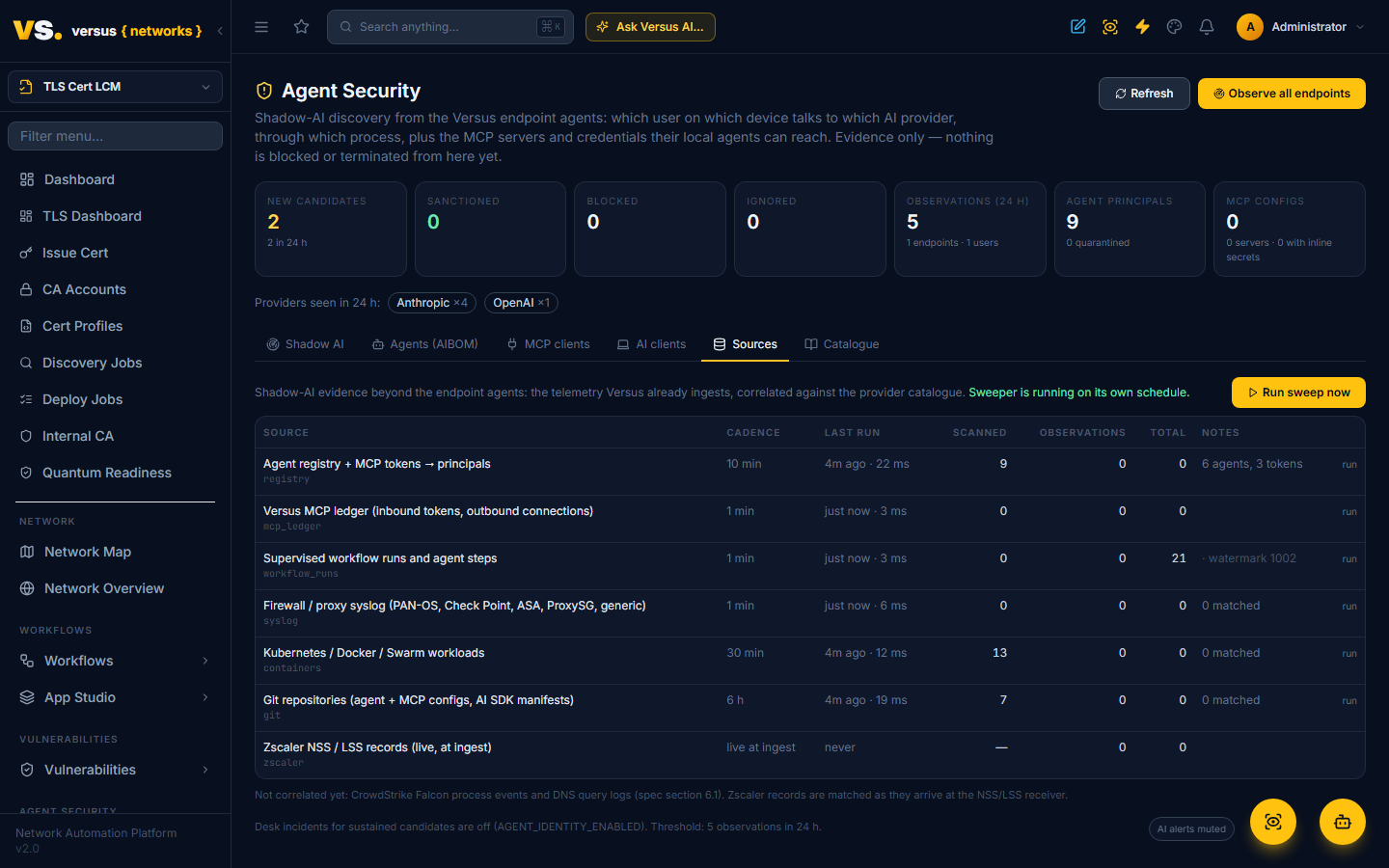Collapse the sidebar with the chevron
The width and height of the screenshot is (1389, 868).
[x=220, y=31]
